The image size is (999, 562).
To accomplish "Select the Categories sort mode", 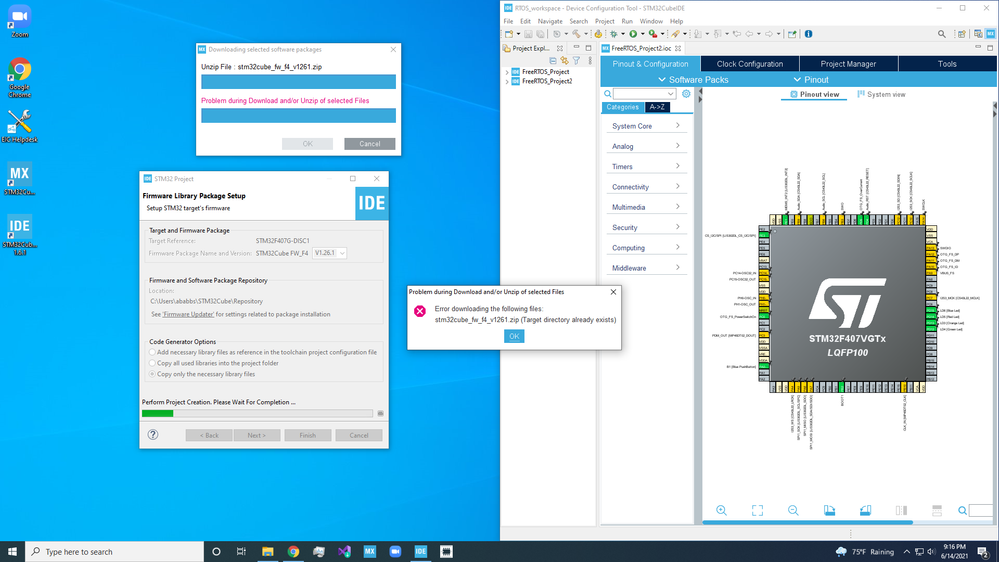I will 622,107.
